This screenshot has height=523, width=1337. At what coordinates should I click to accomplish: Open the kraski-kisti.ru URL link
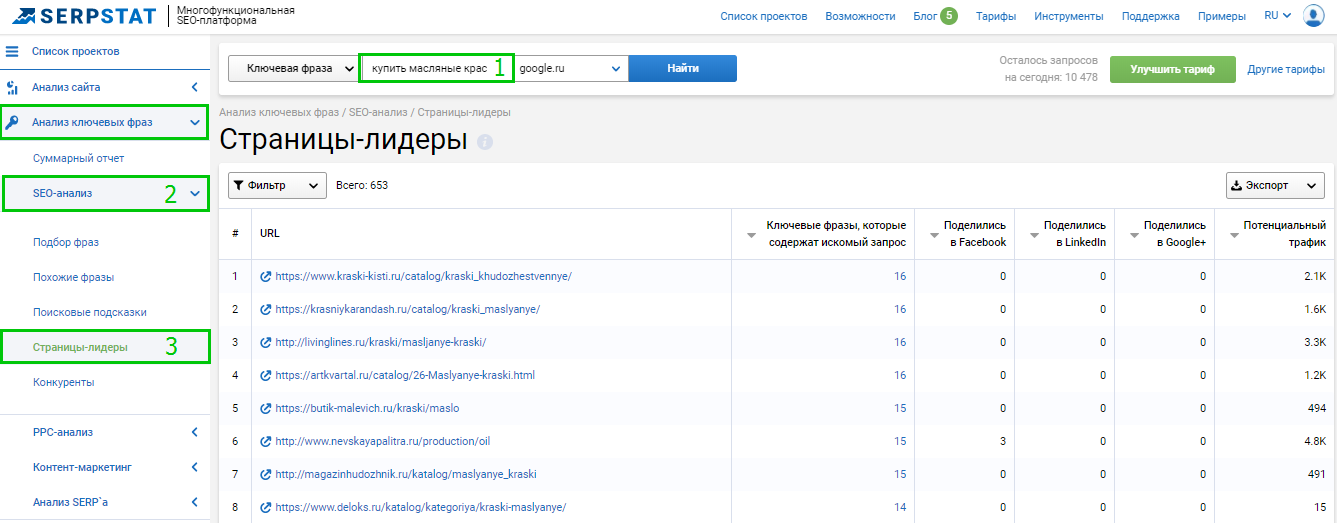pyautogui.click(x=423, y=276)
